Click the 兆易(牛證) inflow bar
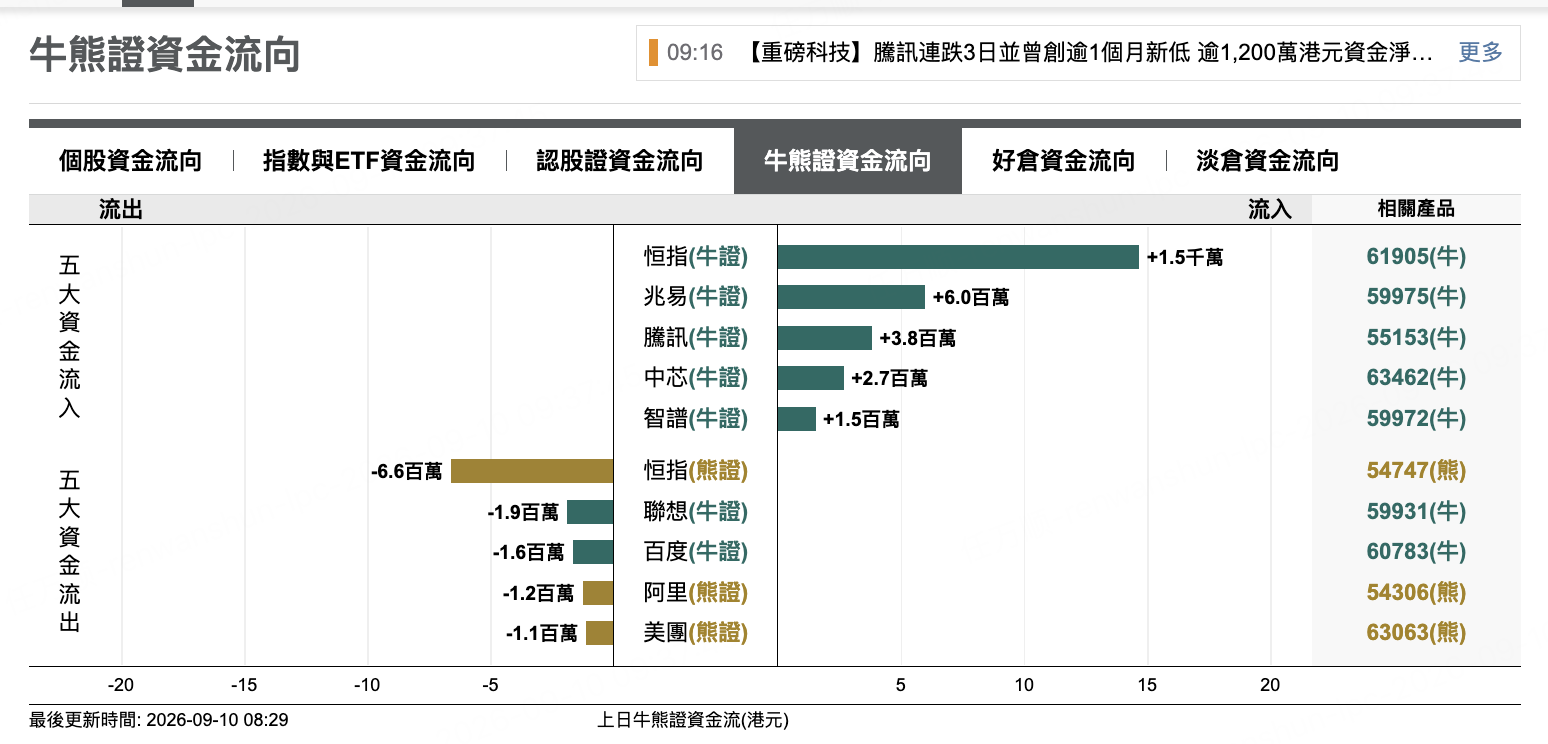The width and height of the screenshot is (1548, 744). coord(851,297)
